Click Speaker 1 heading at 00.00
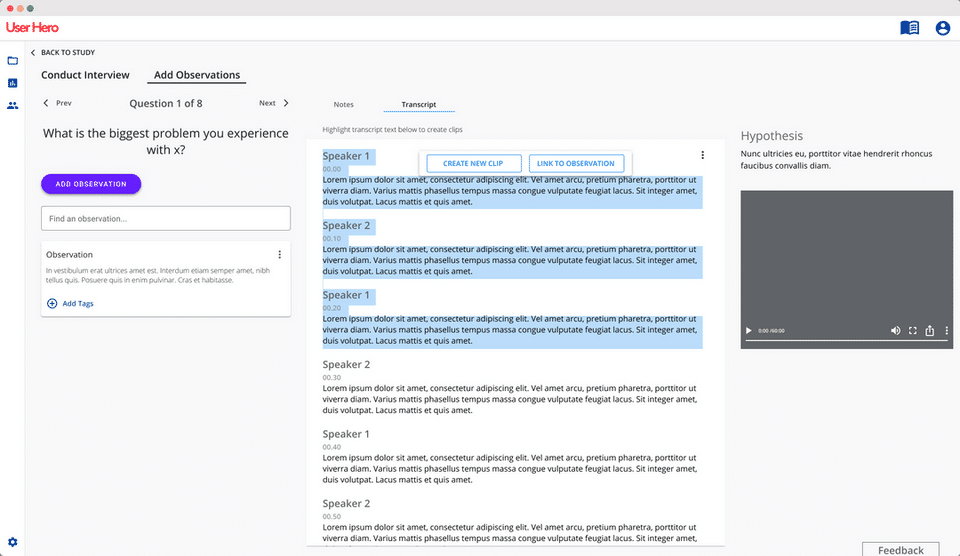The width and height of the screenshot is (960, 556). [346, 156]
